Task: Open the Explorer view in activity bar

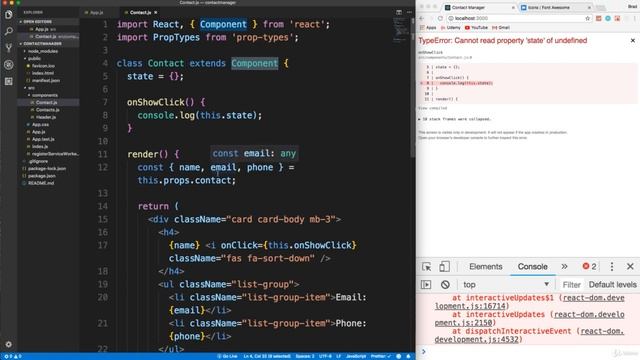Action: click(x=8, y=15)
